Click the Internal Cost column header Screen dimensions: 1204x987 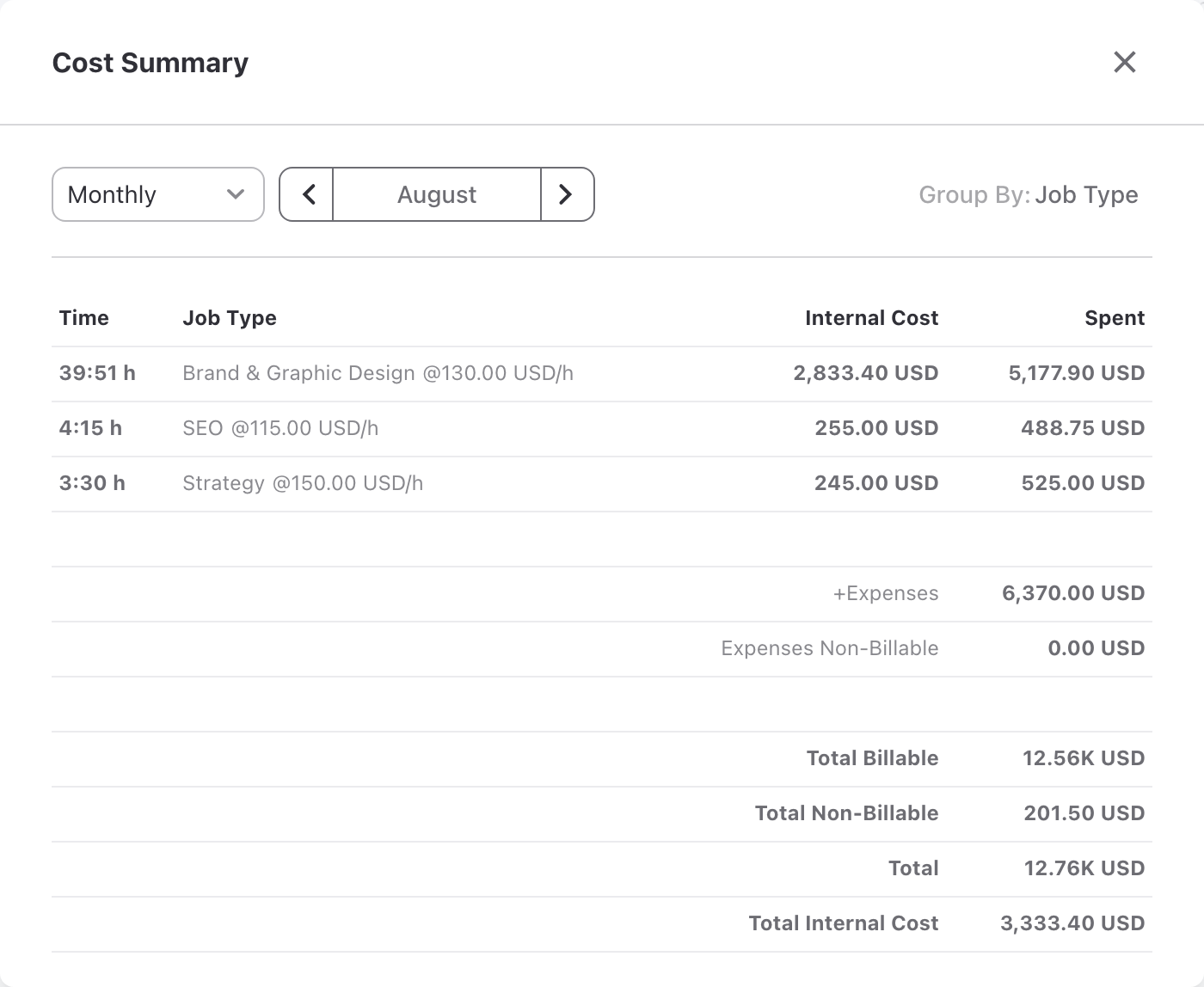click(871, 318)
